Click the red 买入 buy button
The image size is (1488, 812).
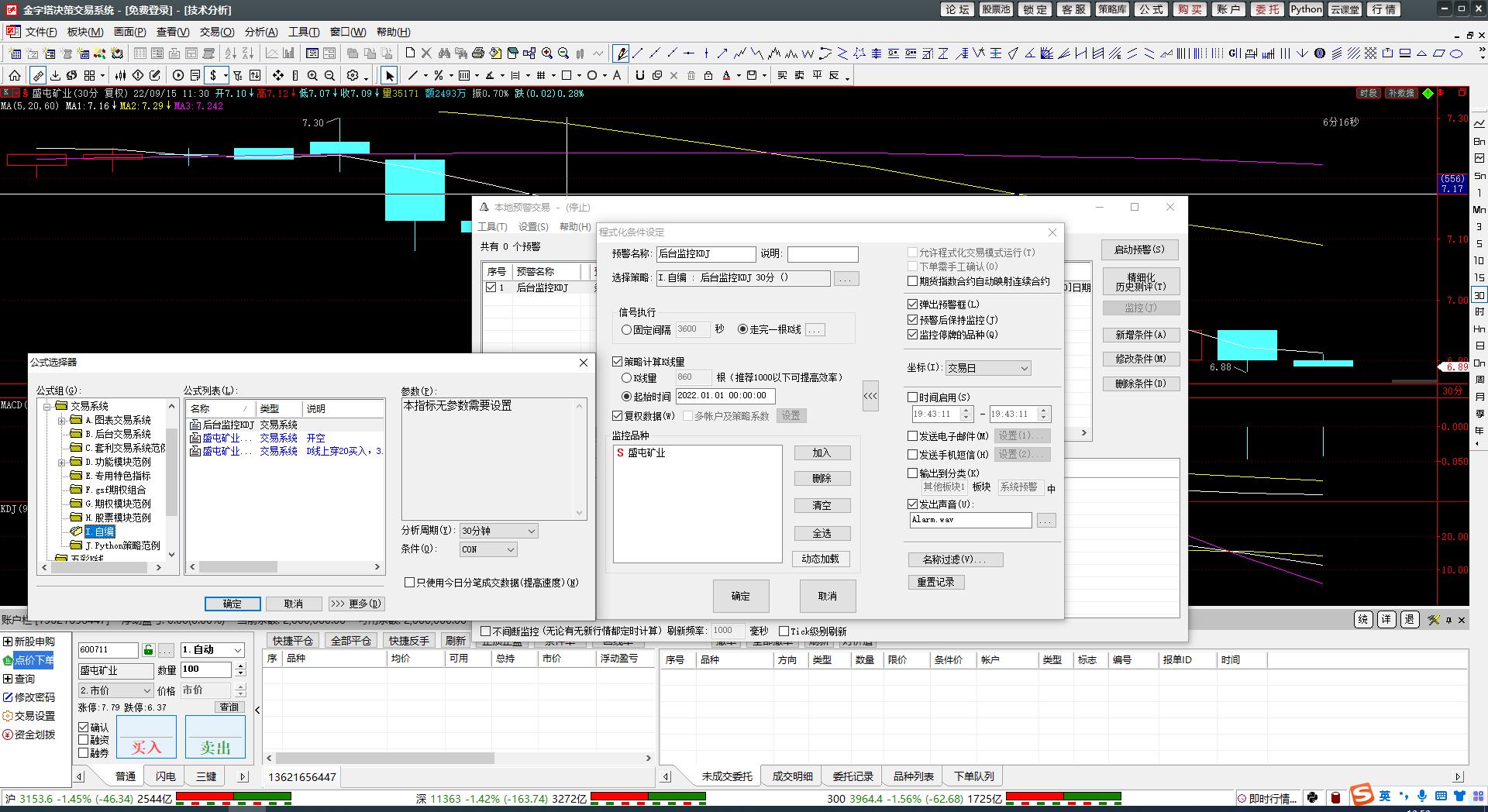(146, 737)
